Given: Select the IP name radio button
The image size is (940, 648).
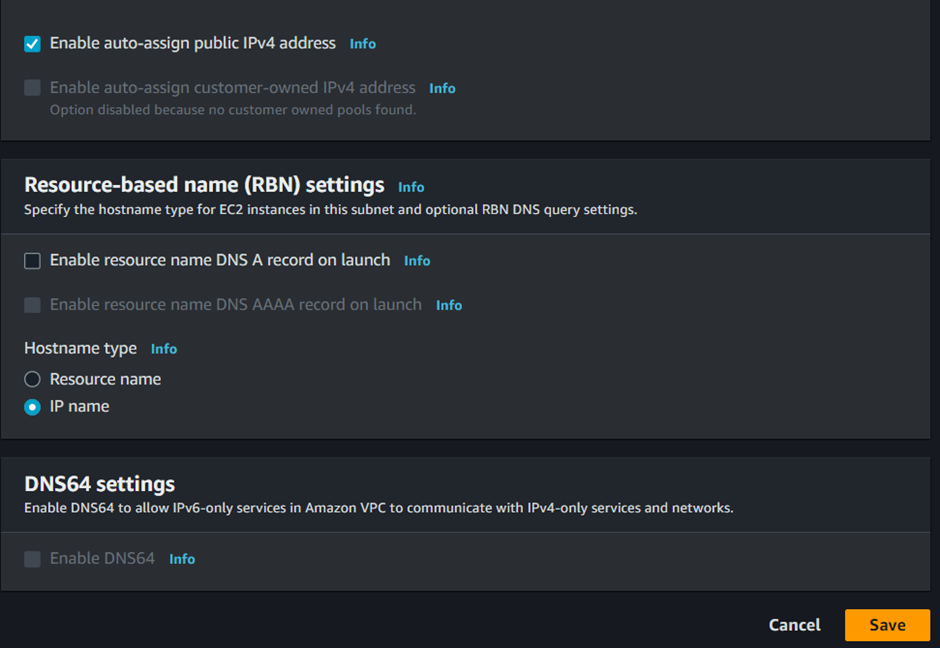Looking at the screenshot, I should click(x=32, y=407).
